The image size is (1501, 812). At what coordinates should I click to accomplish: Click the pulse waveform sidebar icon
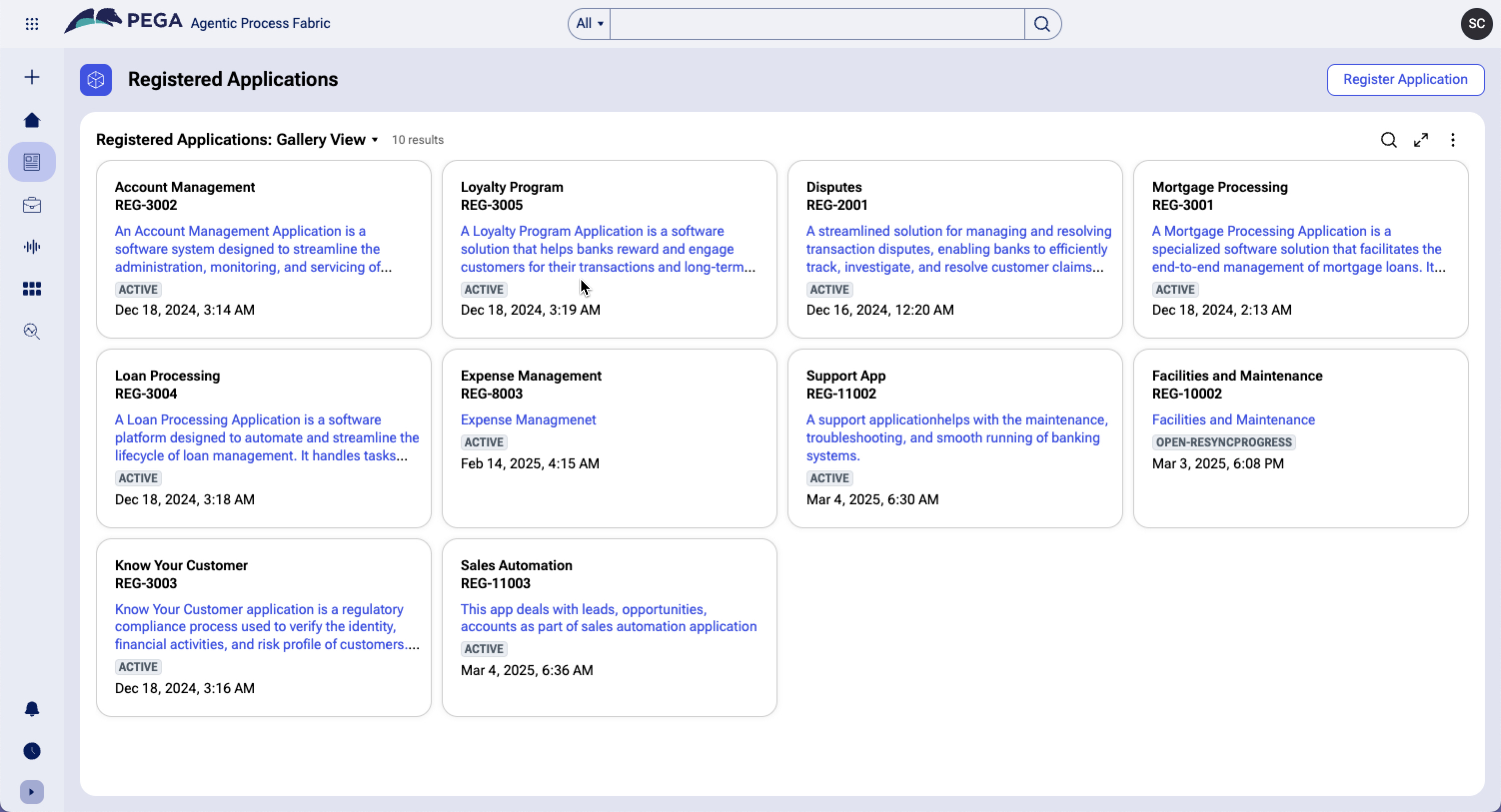point(32,247)
